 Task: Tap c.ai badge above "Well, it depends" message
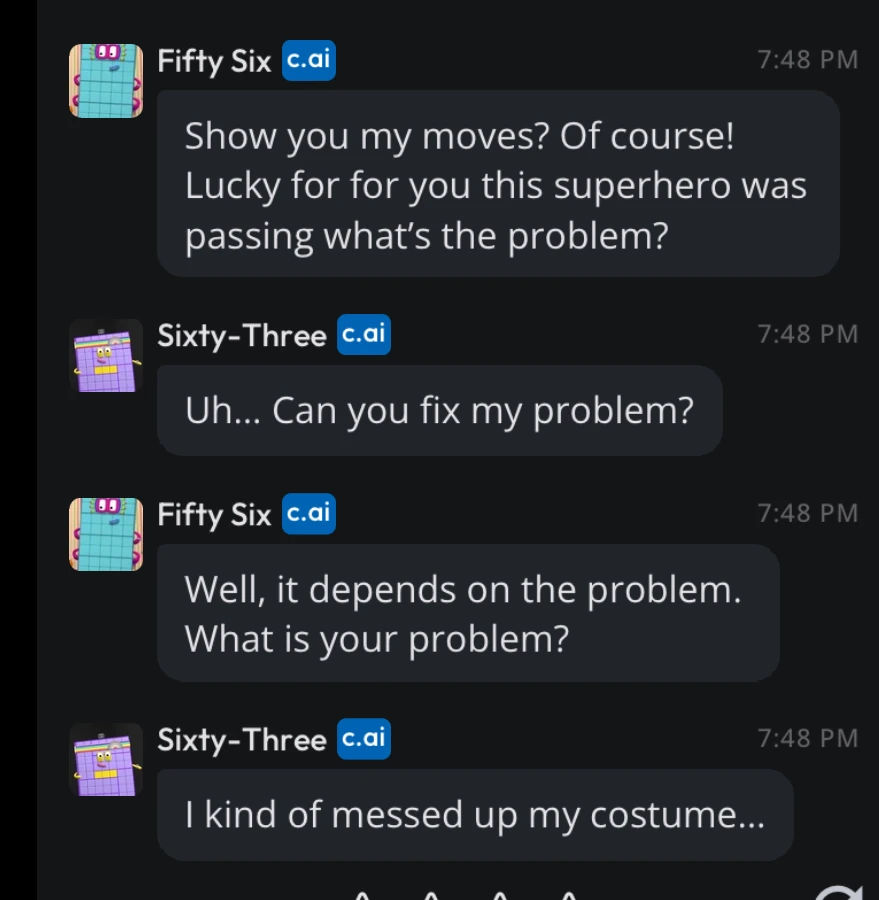tap(308, 514)
